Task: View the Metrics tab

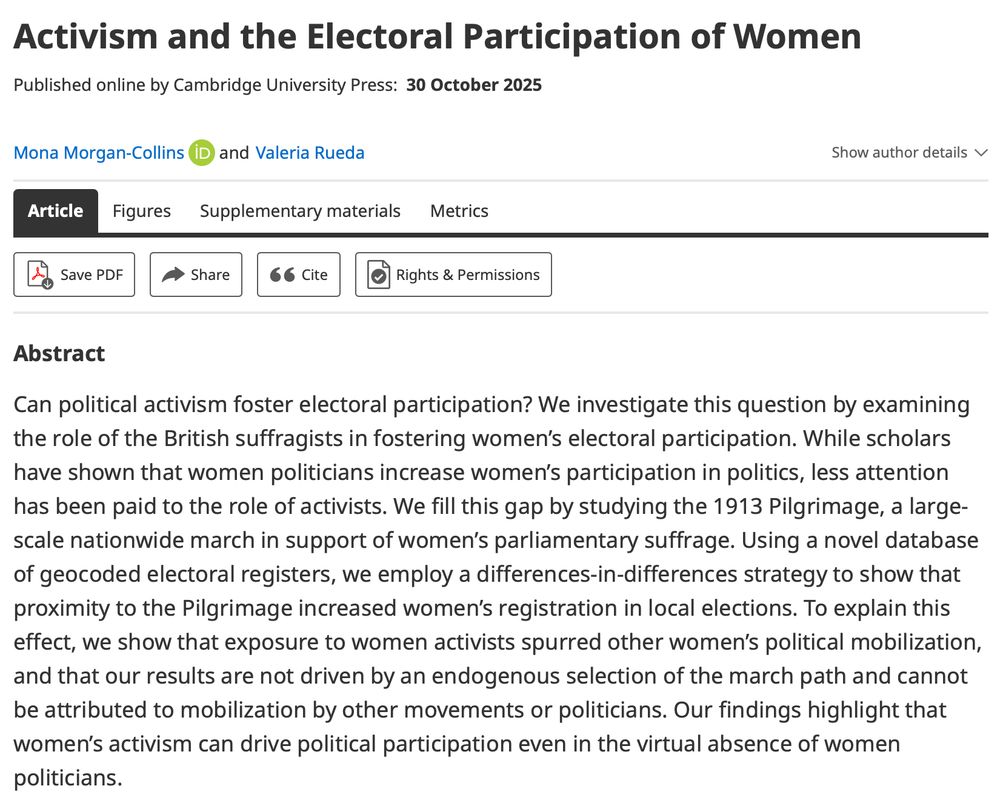Action: coord(459,211)
